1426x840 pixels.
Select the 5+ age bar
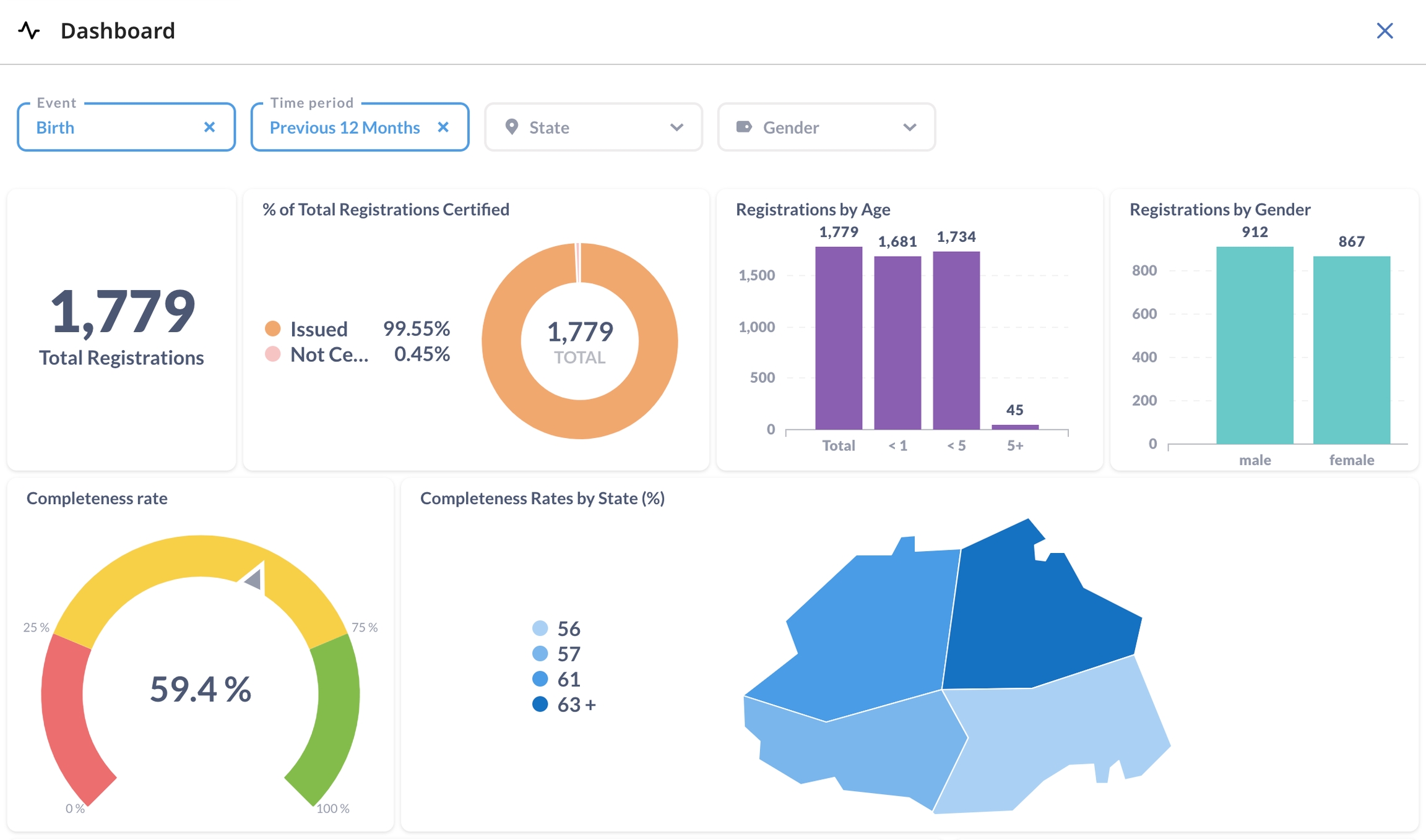click(1015, 427)
